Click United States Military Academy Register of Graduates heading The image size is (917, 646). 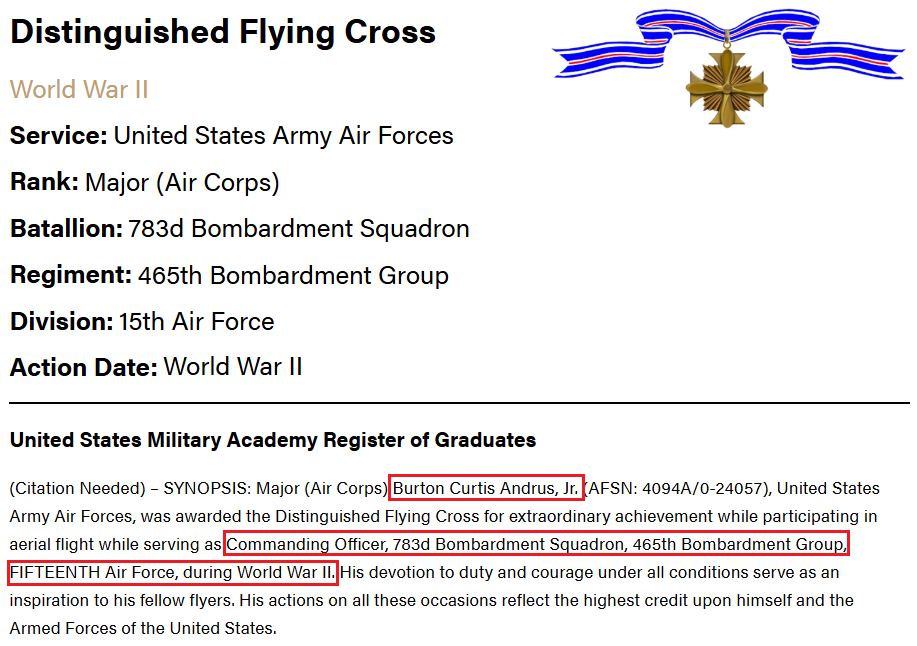(273, 440)
